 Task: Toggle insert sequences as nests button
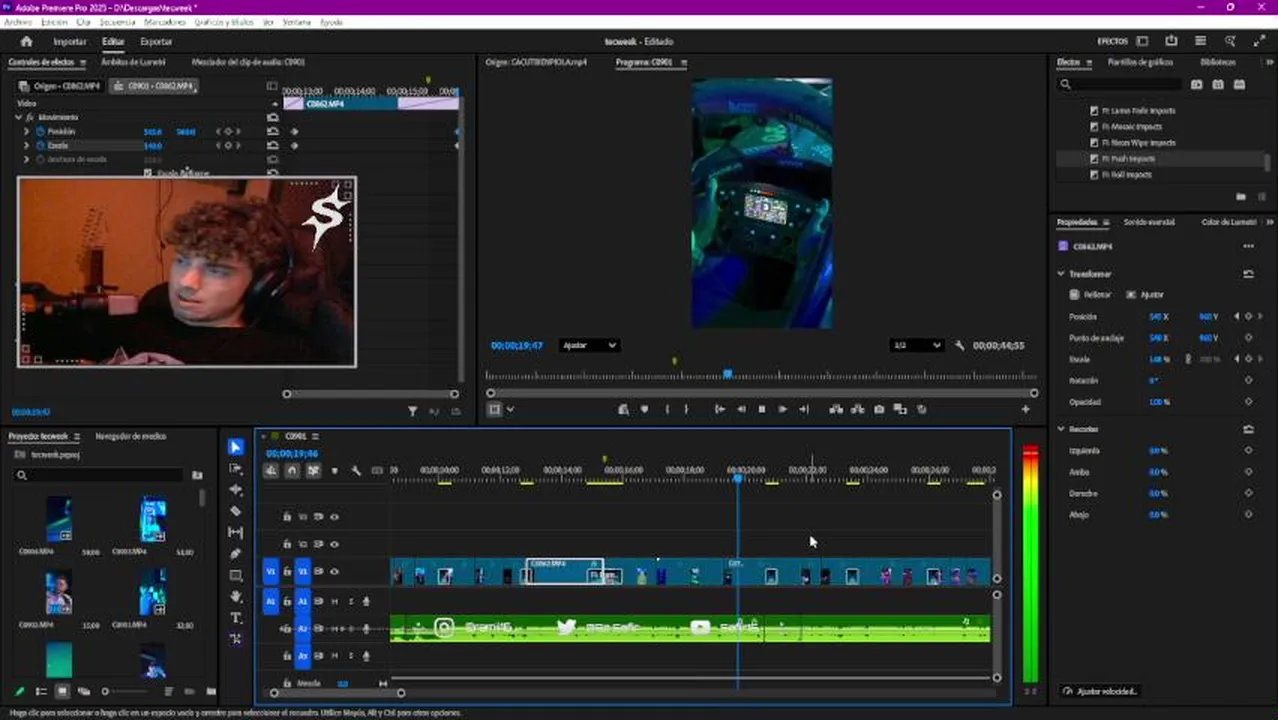coord(271,470)
